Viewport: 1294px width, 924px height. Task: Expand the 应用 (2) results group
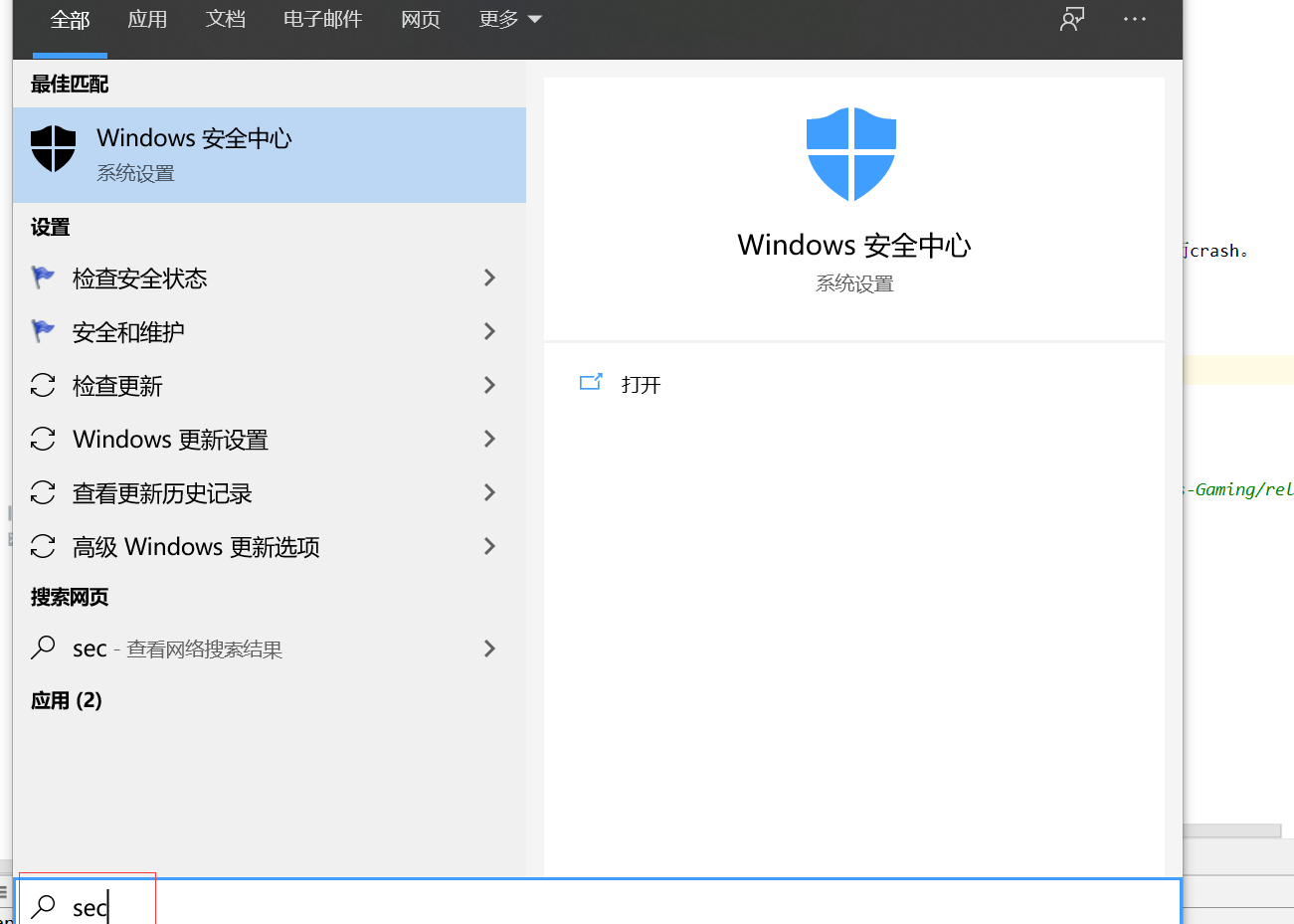click(x=67, y=700)
